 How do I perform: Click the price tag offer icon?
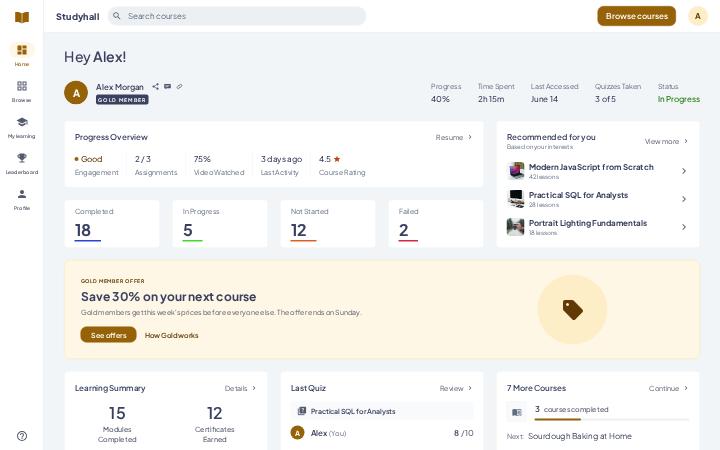(572, 309)
